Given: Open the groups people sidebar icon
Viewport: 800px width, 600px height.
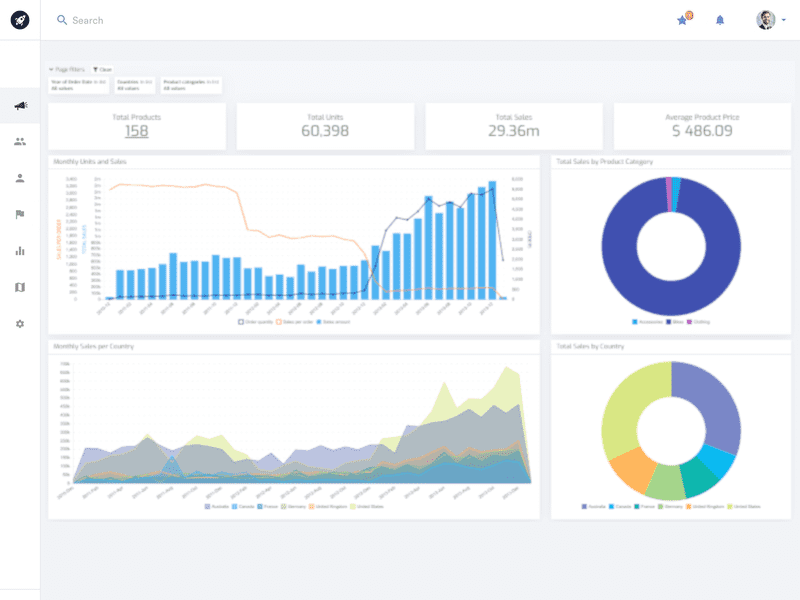Looking at the screenshot, I should point(20,142).
